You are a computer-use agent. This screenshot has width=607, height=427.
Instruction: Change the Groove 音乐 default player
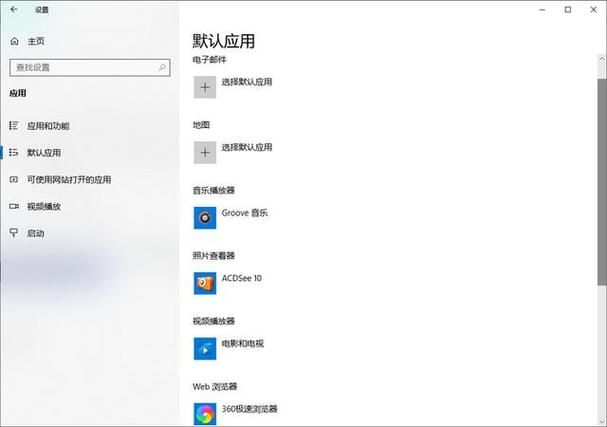[x=244, y=213]
